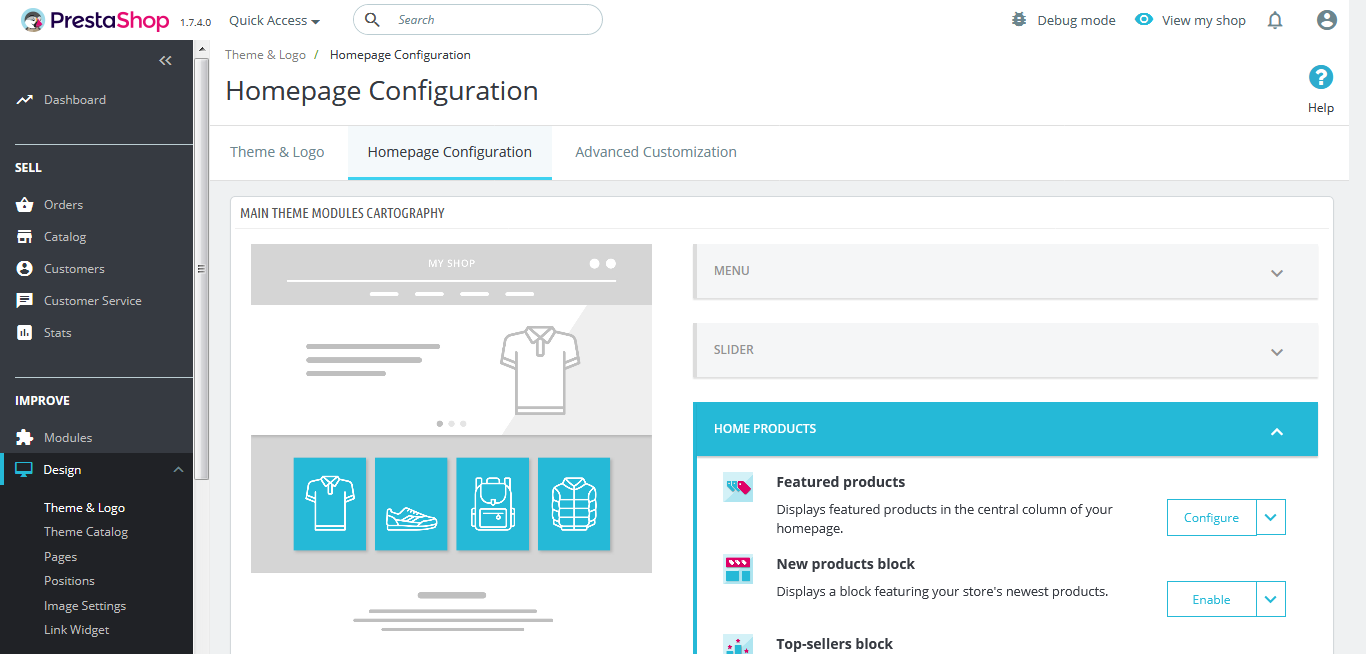Open Theme Catalog in the sidebar

point(86,532)
